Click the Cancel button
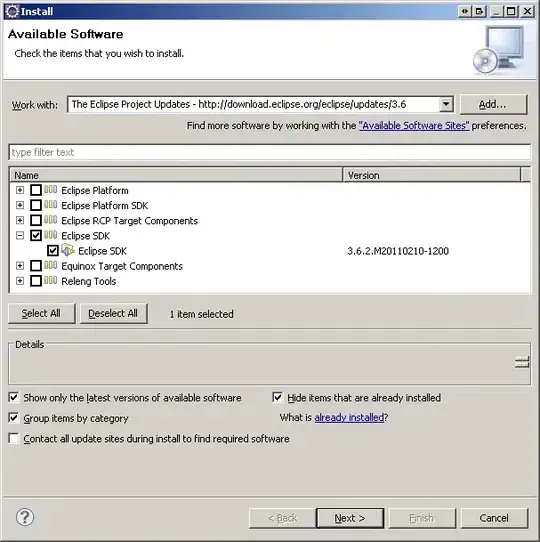The width and height of the screenshot is (540, 542). pyautogui.click(x=494, y=518)
